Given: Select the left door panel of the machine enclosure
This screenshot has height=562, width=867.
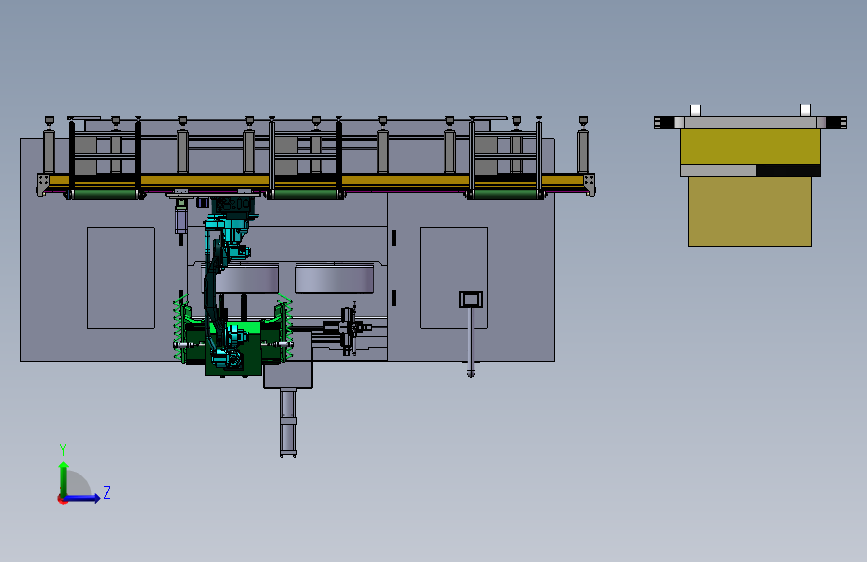Looking at the screenshot, I should 121,278.
